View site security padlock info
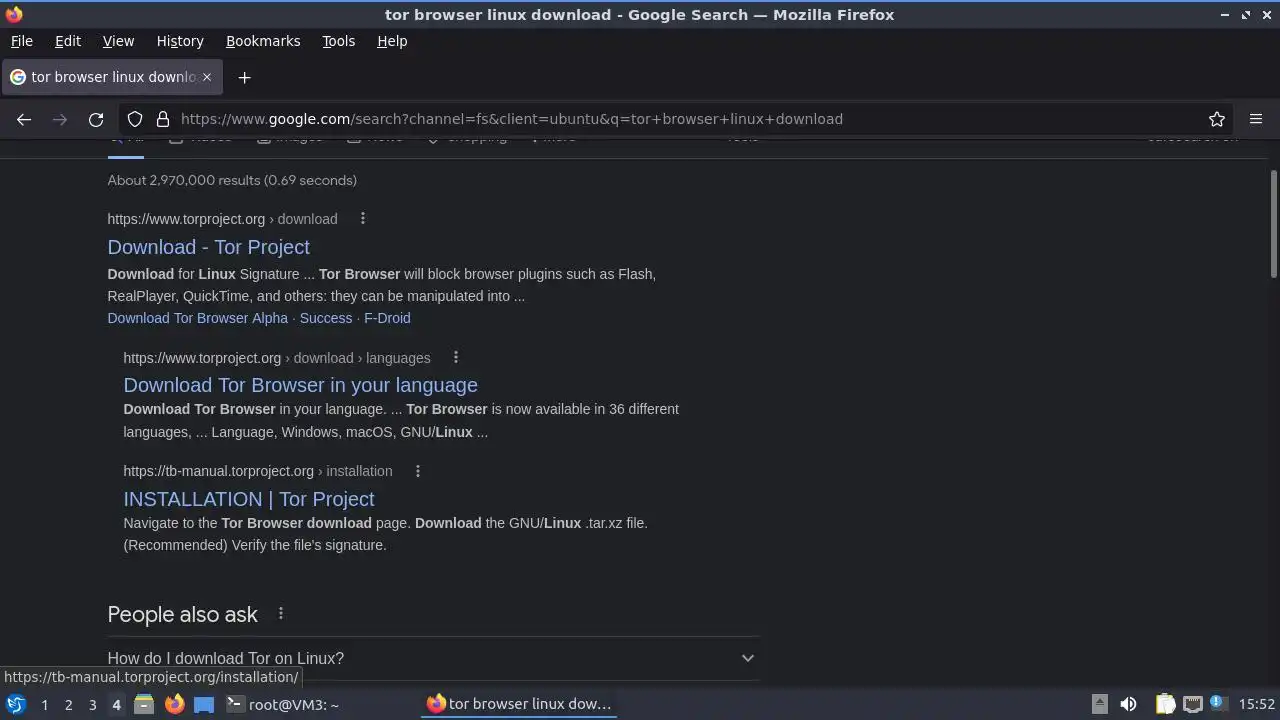 click(163, 119)
